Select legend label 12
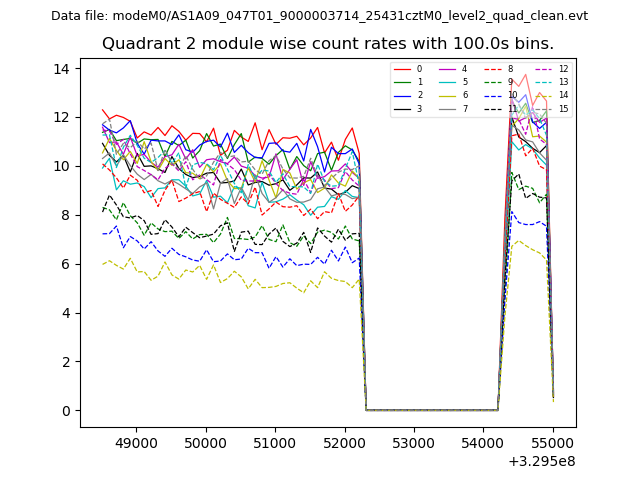This screenshot has width=640, height=480. [x=563, y=69]
